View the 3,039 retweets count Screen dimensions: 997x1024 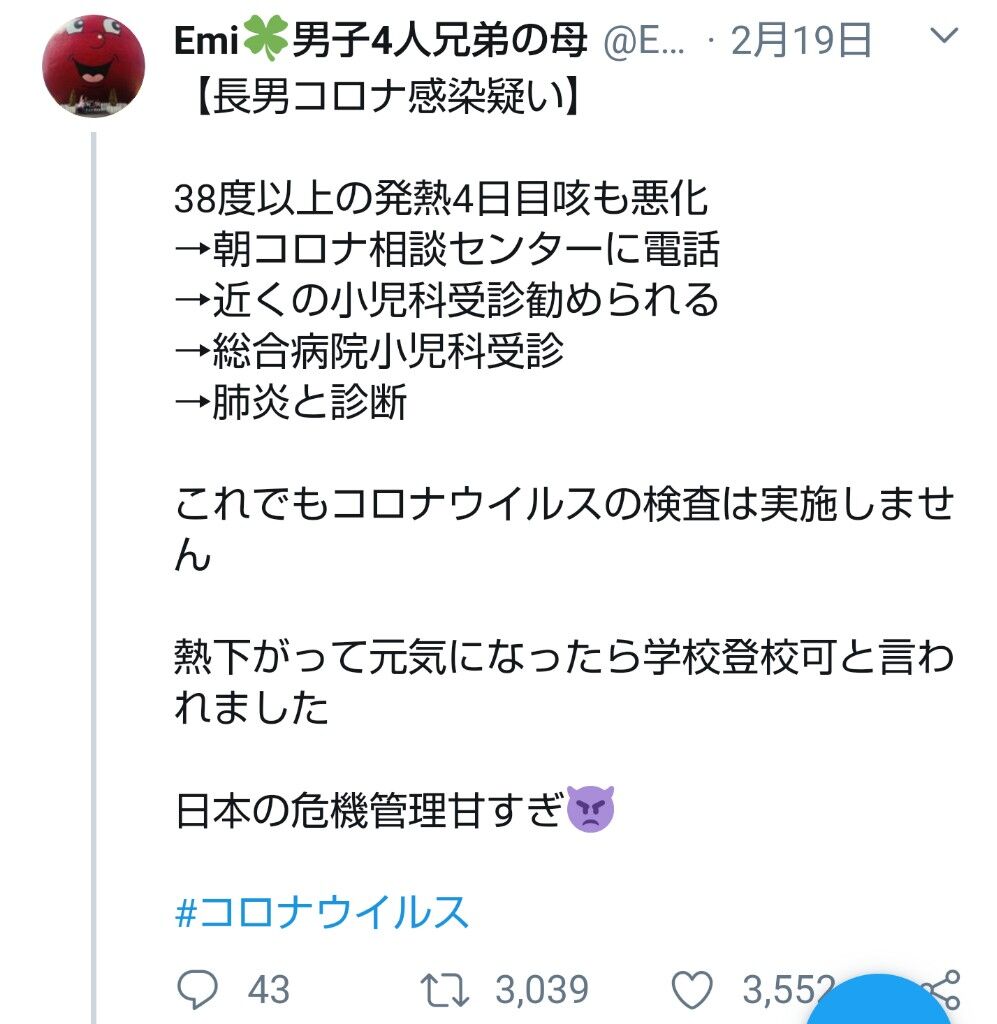(542, 989)
